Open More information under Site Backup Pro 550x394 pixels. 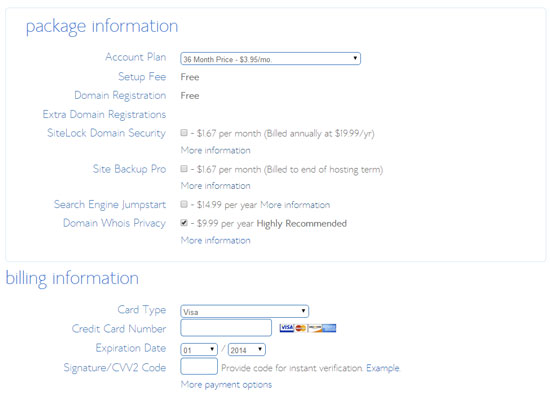click(x=215, y=186)
